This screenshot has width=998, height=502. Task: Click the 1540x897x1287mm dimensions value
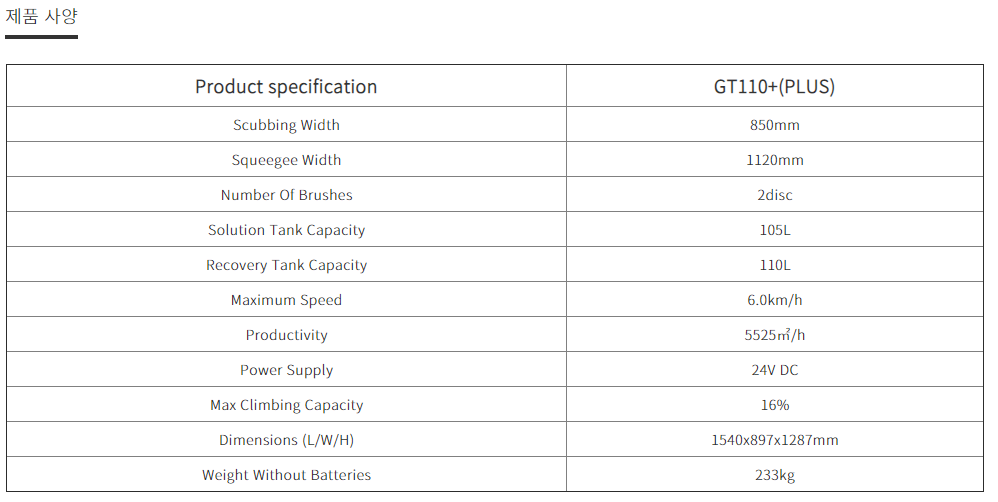coord(774,440)
